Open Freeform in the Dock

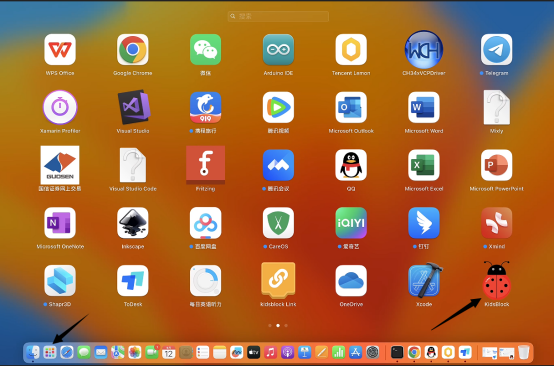(236, 352)
